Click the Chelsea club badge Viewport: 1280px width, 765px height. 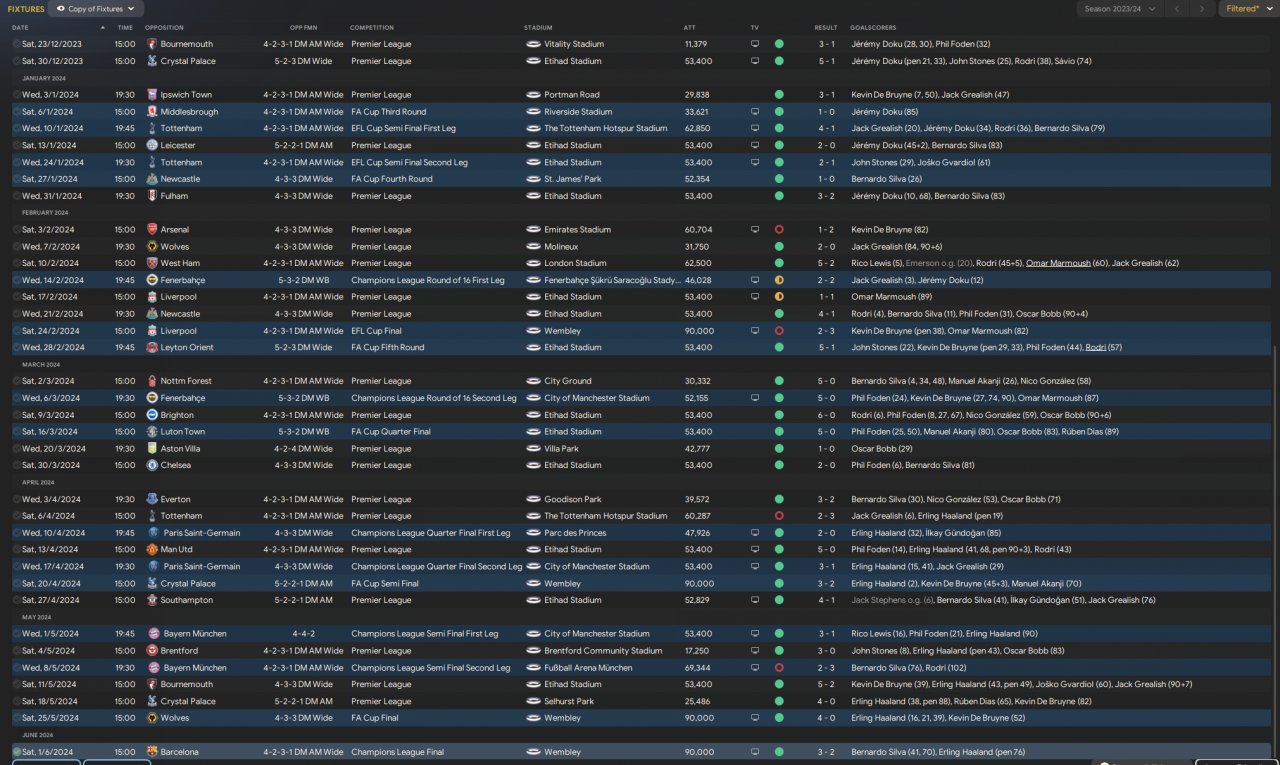152,465
